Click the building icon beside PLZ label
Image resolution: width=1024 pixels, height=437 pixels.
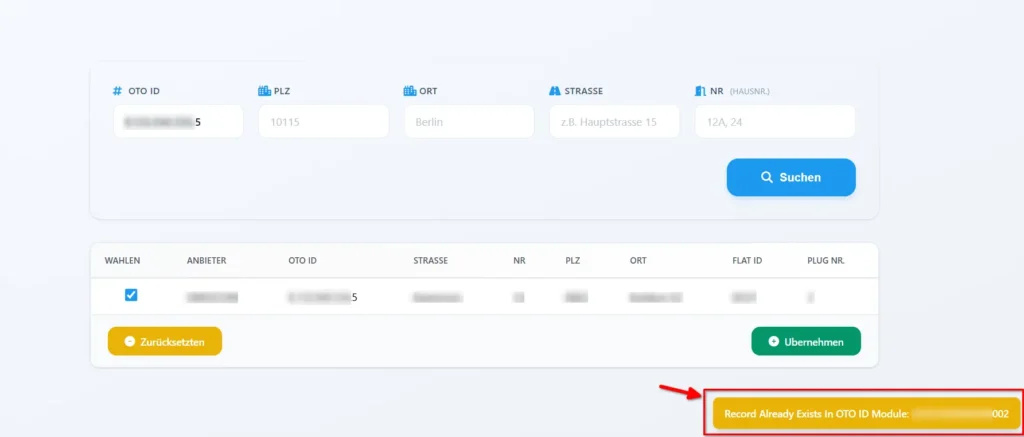[x=264, y=91]
